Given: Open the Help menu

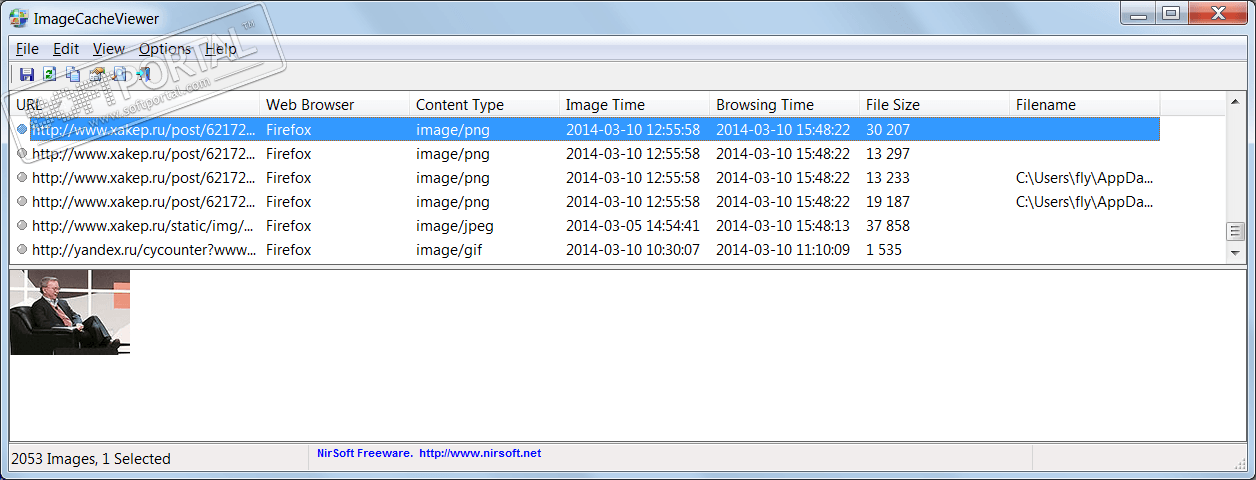Looking at the screenshot, I should coord(221,49).
